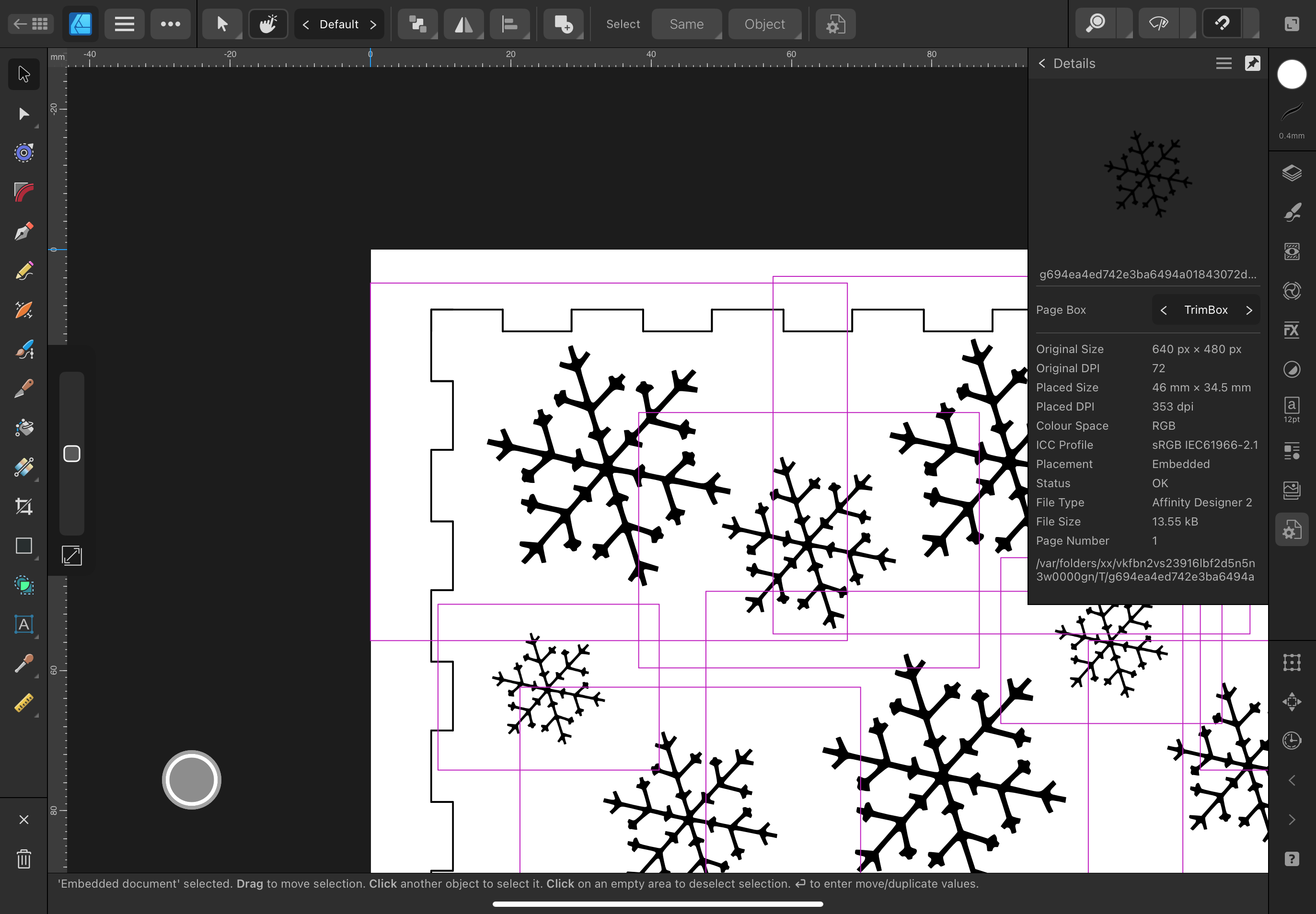
Task: Toggle the touch gesture mode button
Action: pos(267,24)
